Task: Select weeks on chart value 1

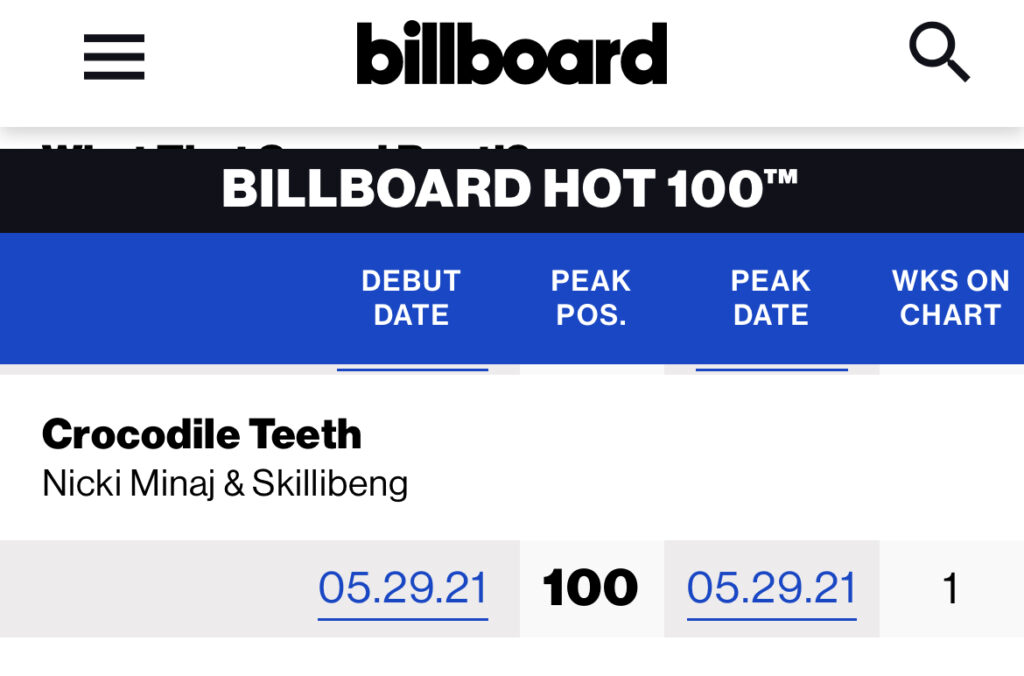Action: [x=951, y=588]
